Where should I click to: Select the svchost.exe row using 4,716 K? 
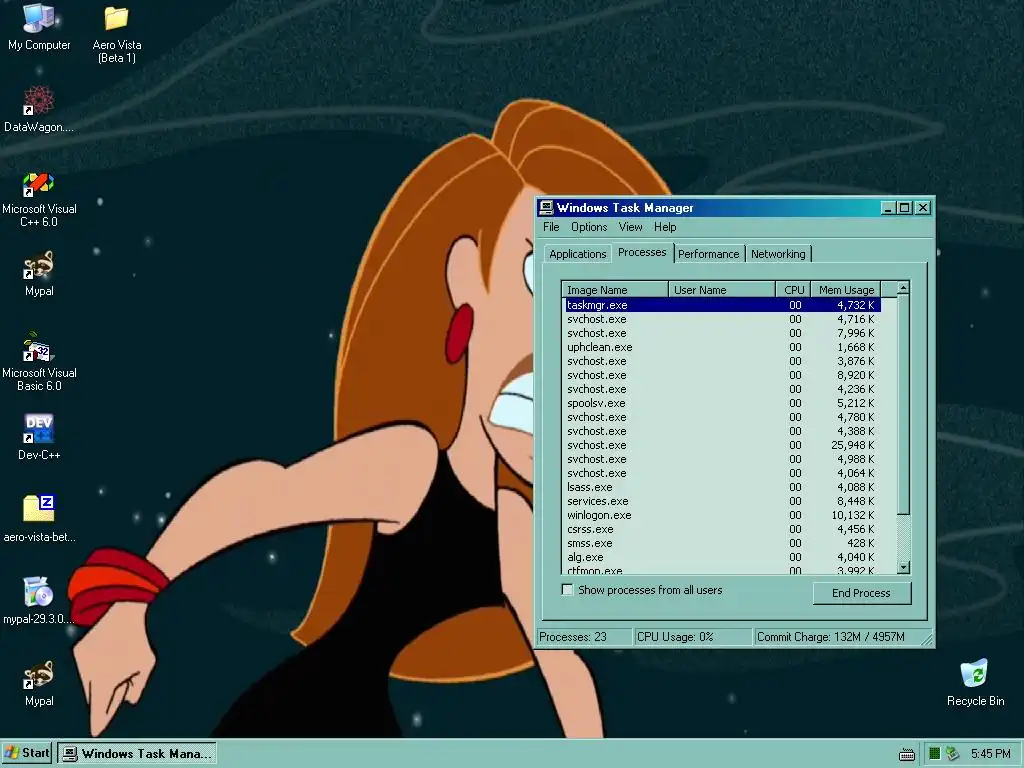[722, 319]
